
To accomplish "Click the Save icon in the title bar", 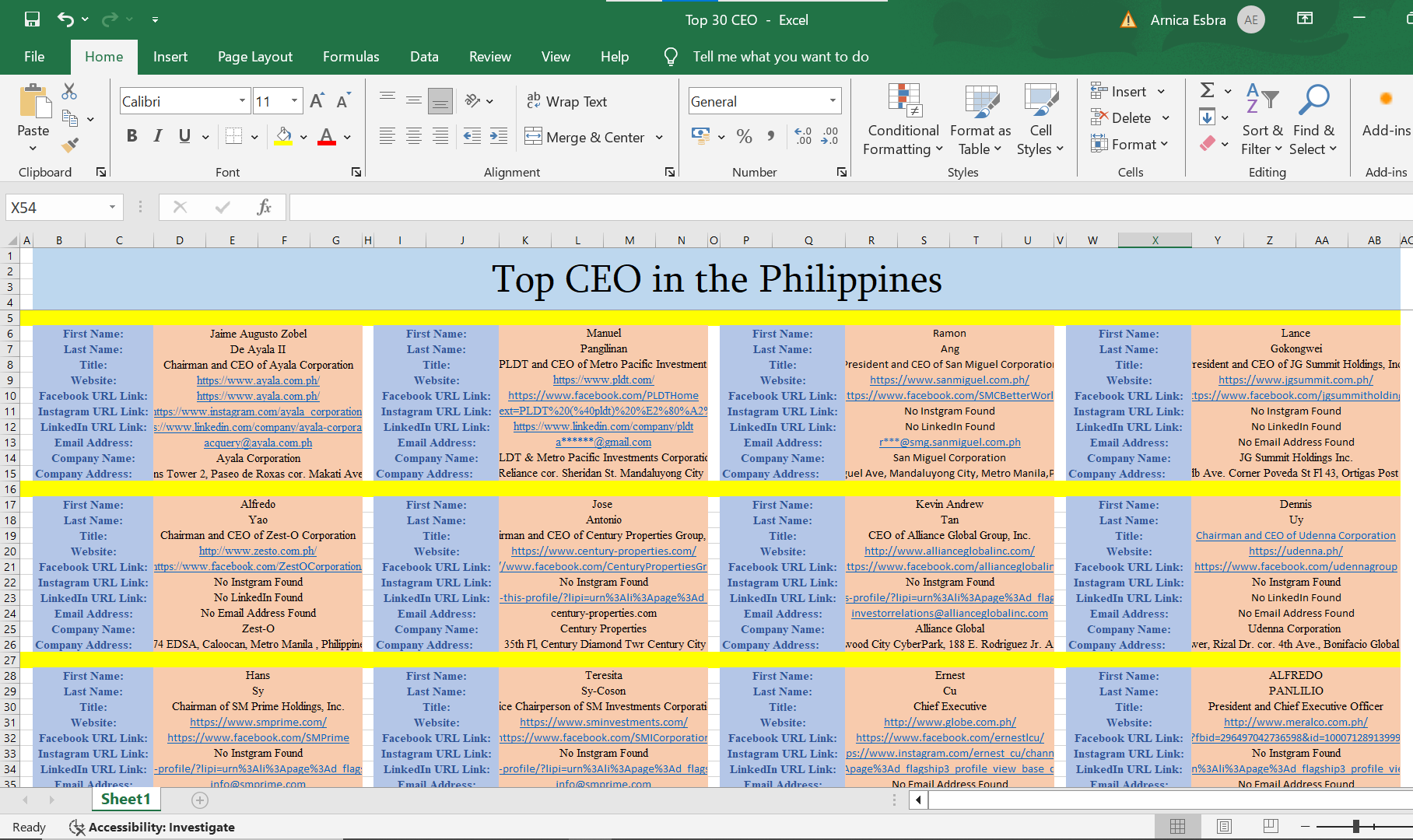I will [32, 19].
